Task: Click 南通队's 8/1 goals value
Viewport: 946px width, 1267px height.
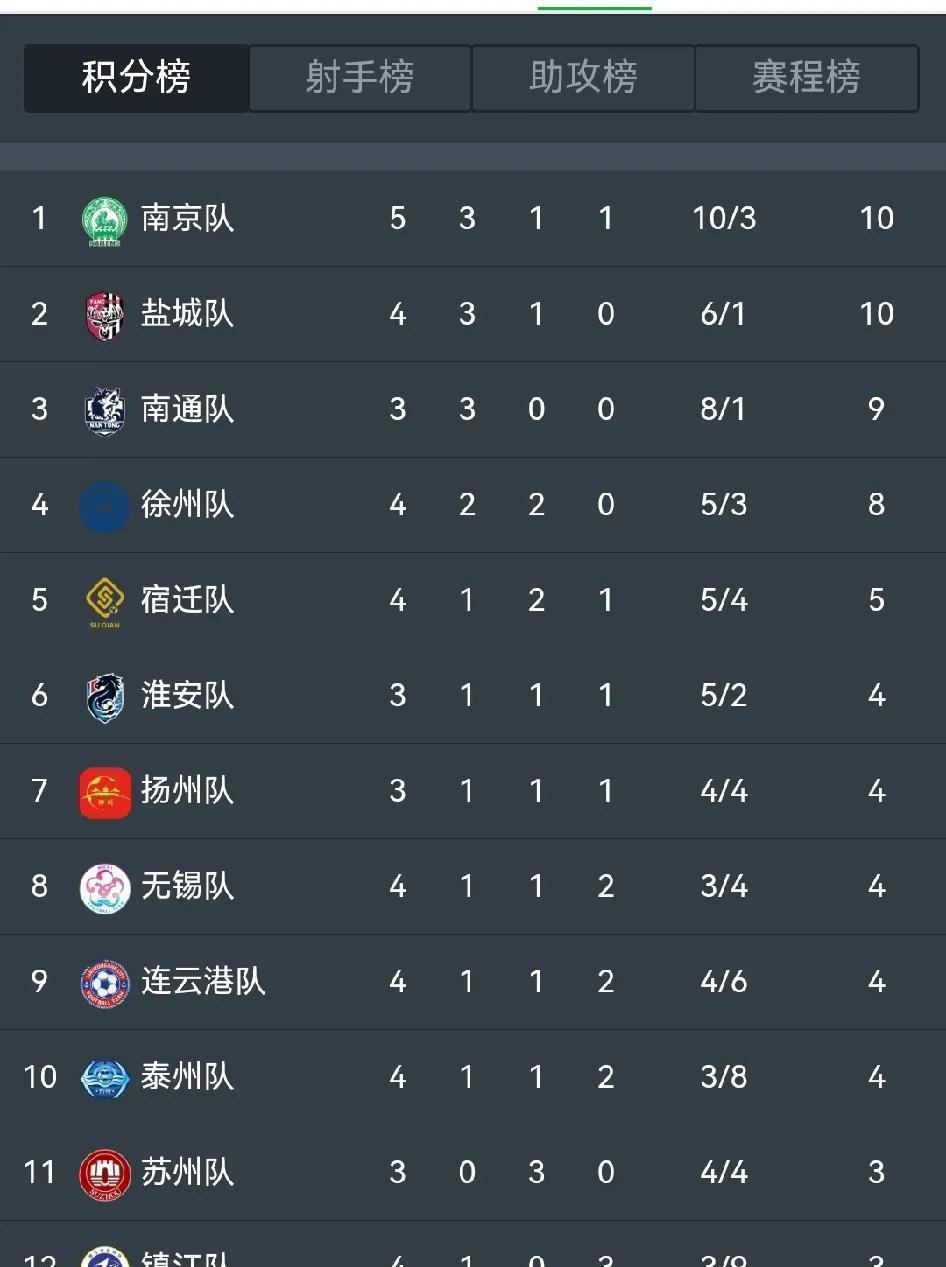Action: (723, 409)
